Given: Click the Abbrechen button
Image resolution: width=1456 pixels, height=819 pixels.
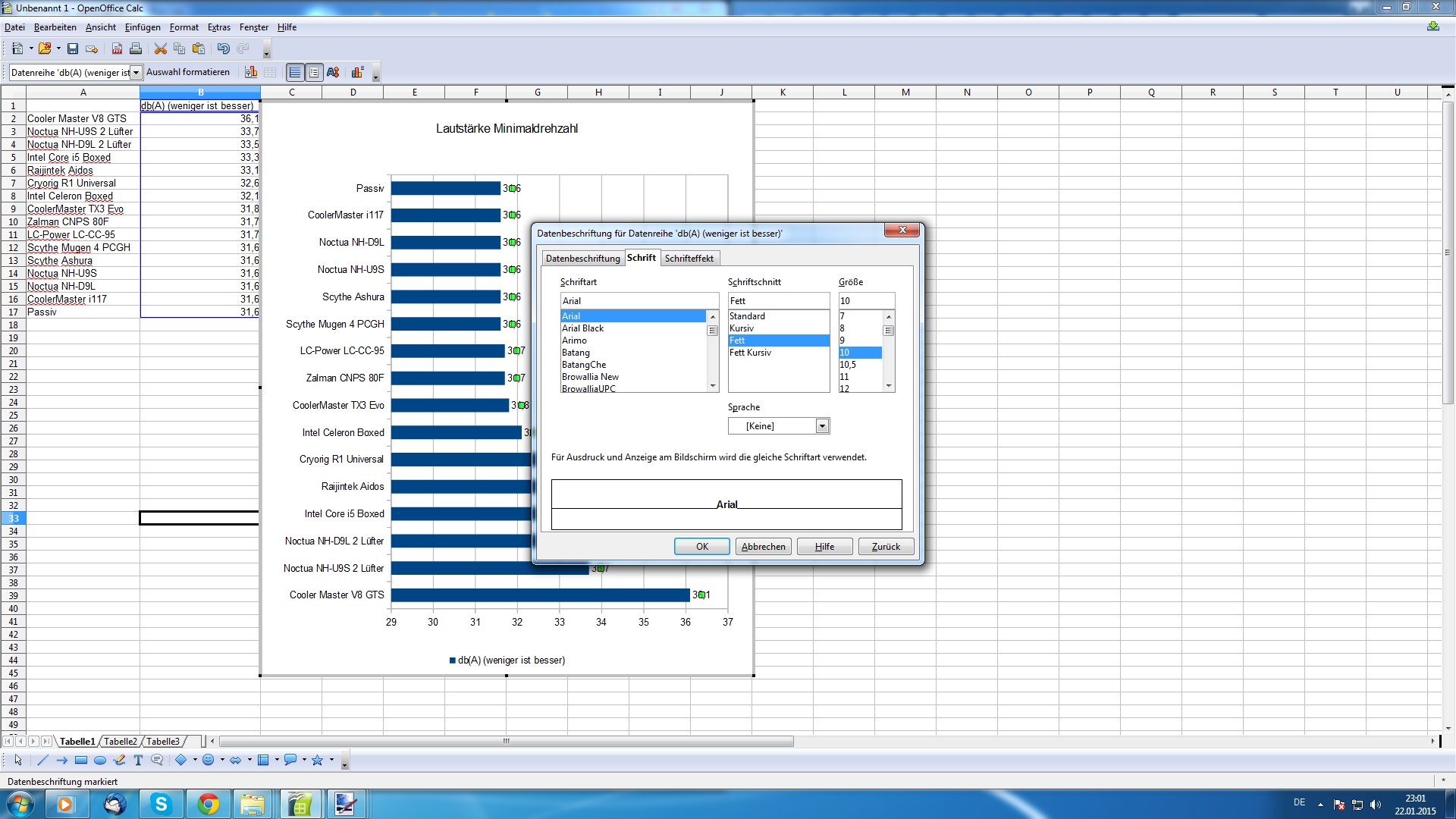Looking at the screenshot, I should [x=764, y=547].
